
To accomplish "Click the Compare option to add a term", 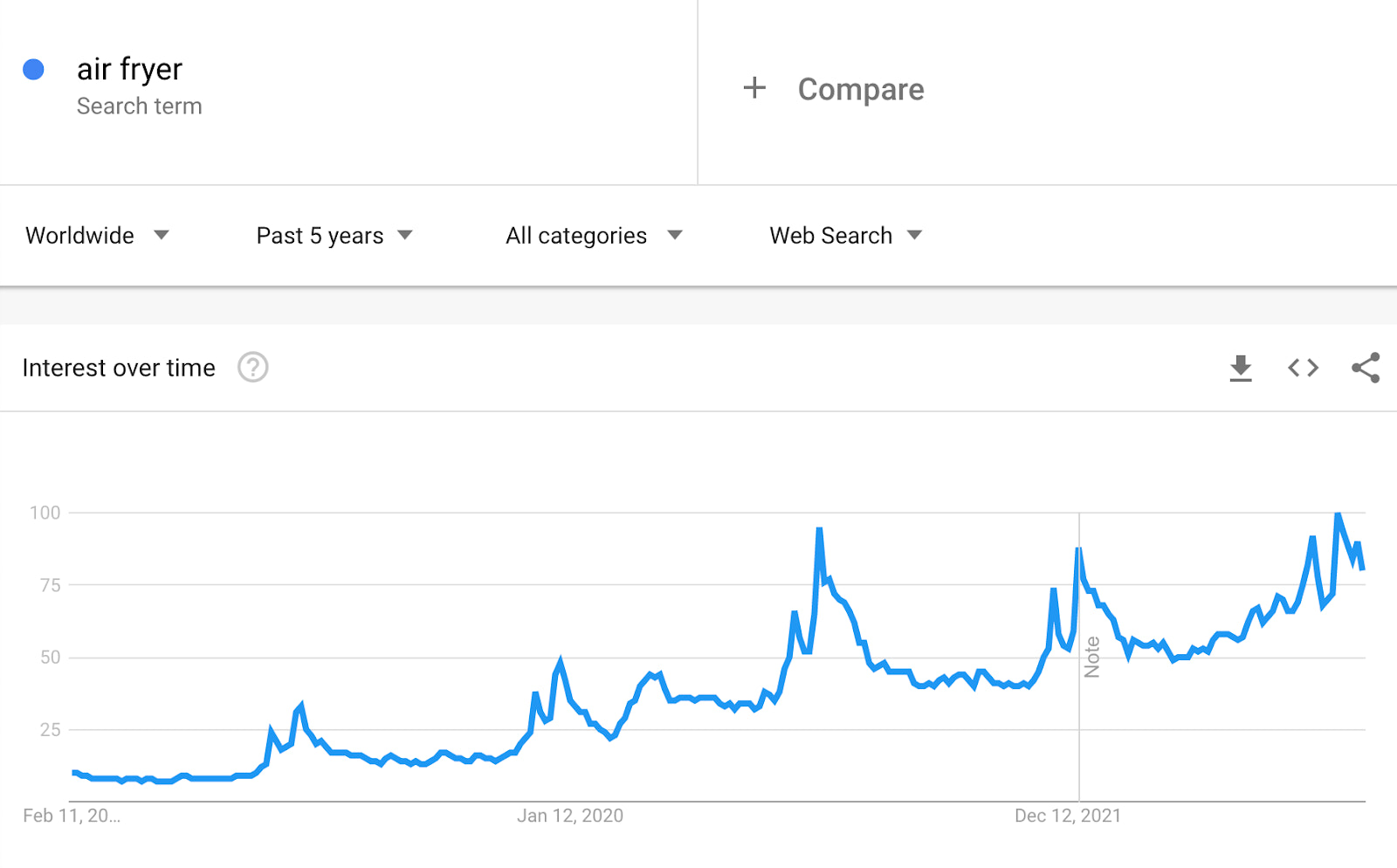I will tap(860, 88).
